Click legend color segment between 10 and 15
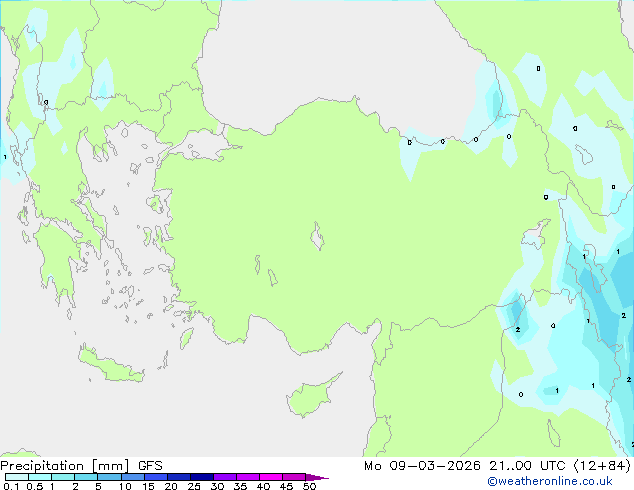Viewport: 634px width, 490px height. 133,477
